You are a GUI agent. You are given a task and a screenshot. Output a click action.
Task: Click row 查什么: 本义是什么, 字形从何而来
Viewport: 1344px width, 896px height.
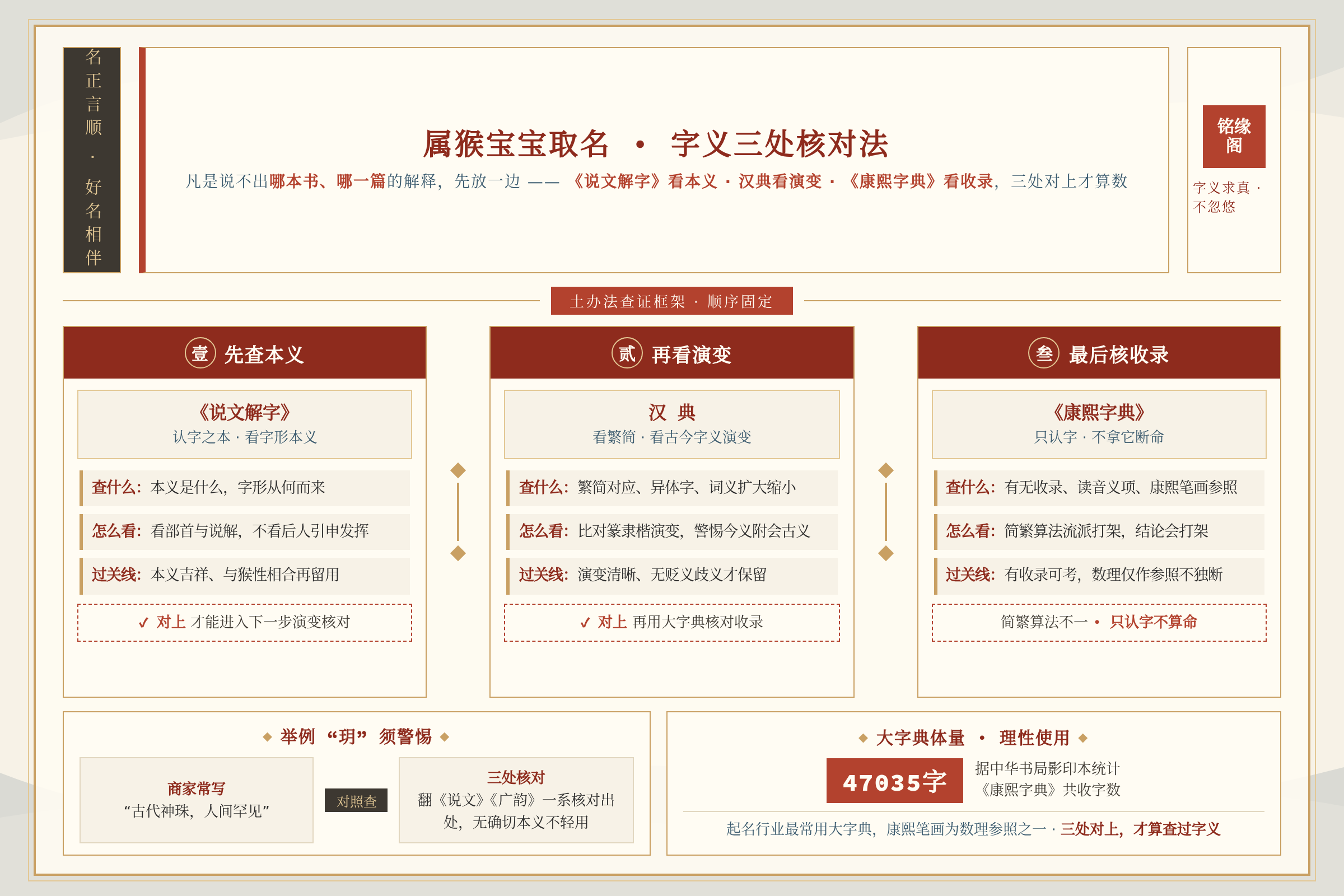245,487
